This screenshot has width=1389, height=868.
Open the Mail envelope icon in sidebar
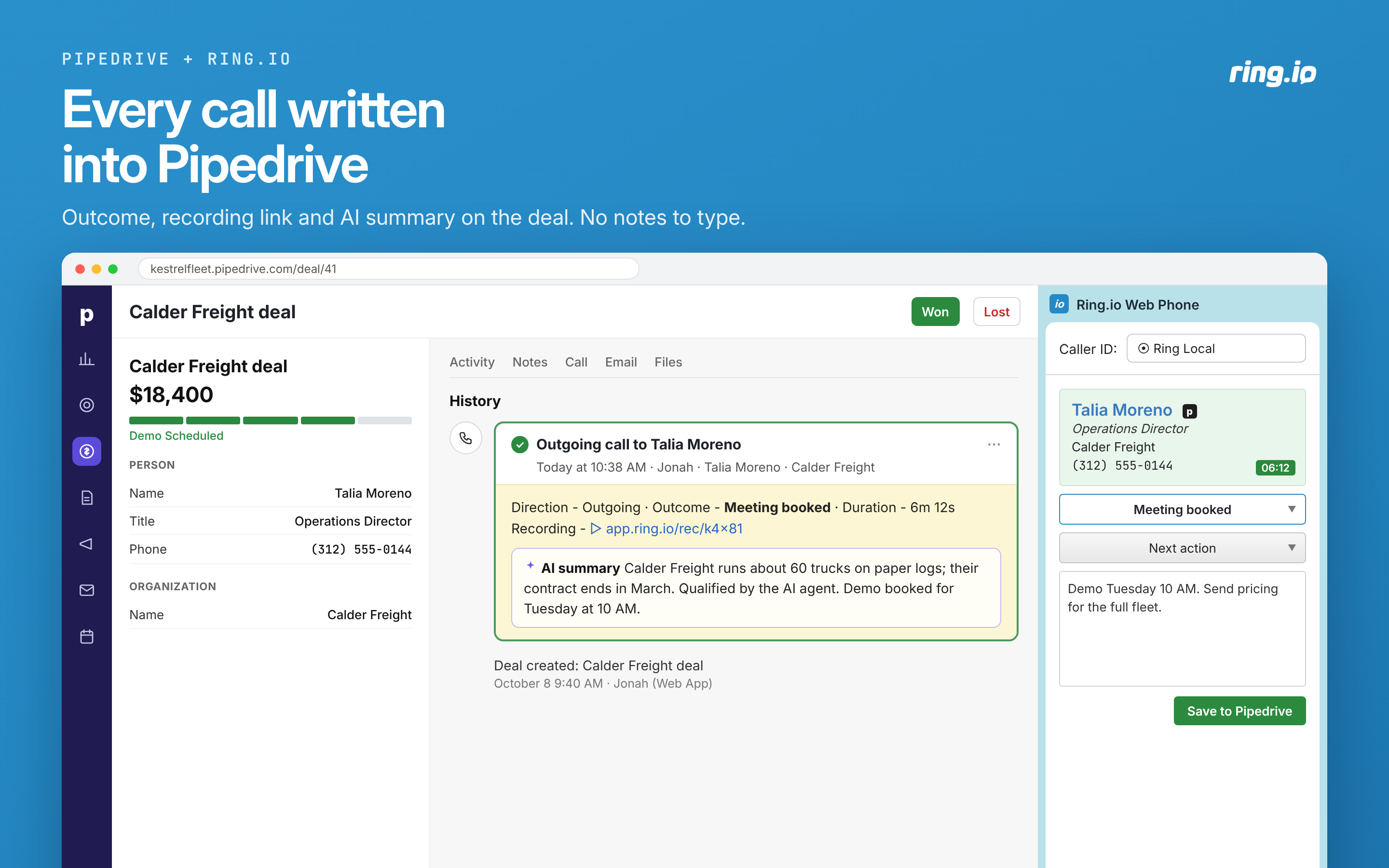pos(87,590)
